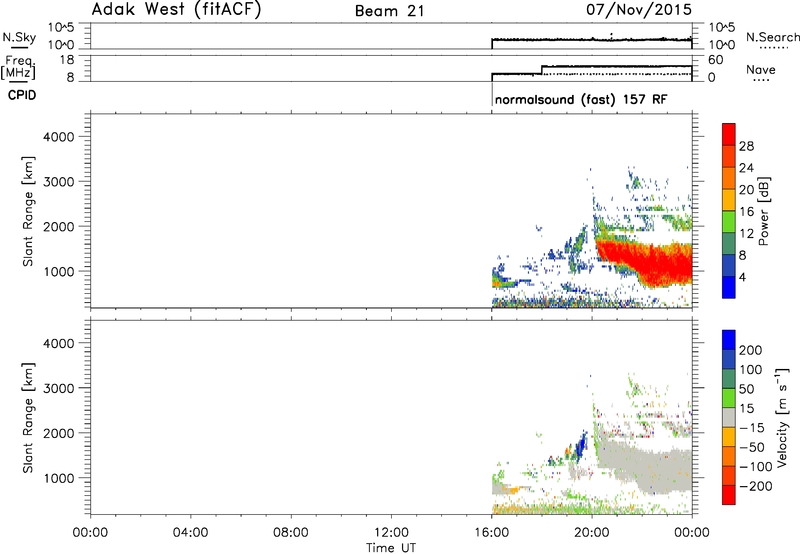Click the '60' tick on Nave axis
Image resolution: width=800 pixels, height=554 pixels.
point(715,60)
